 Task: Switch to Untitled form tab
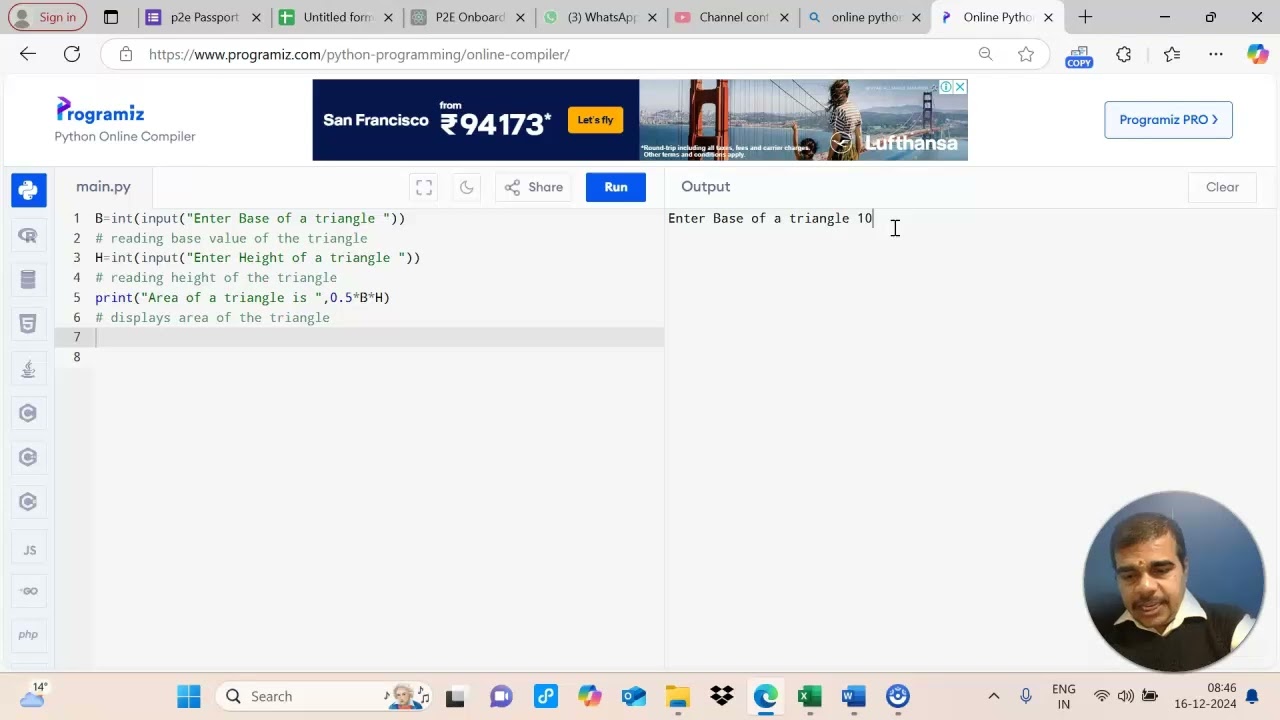tap(337, 17)
